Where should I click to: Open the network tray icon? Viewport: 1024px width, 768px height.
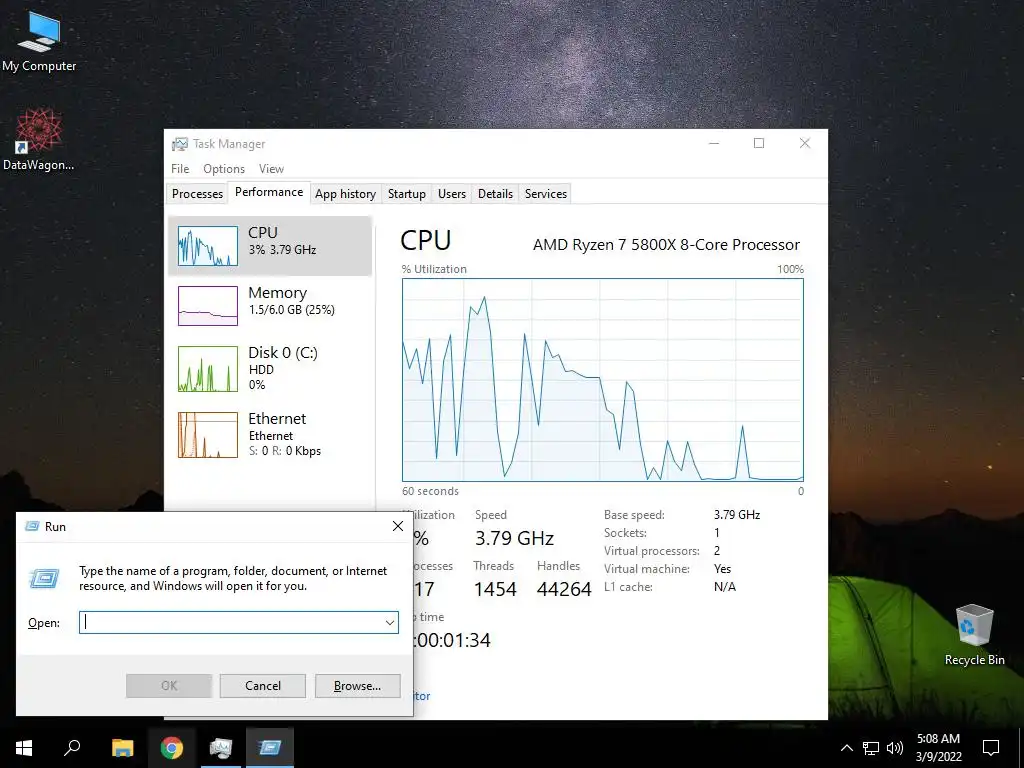[x=871, y=748]
